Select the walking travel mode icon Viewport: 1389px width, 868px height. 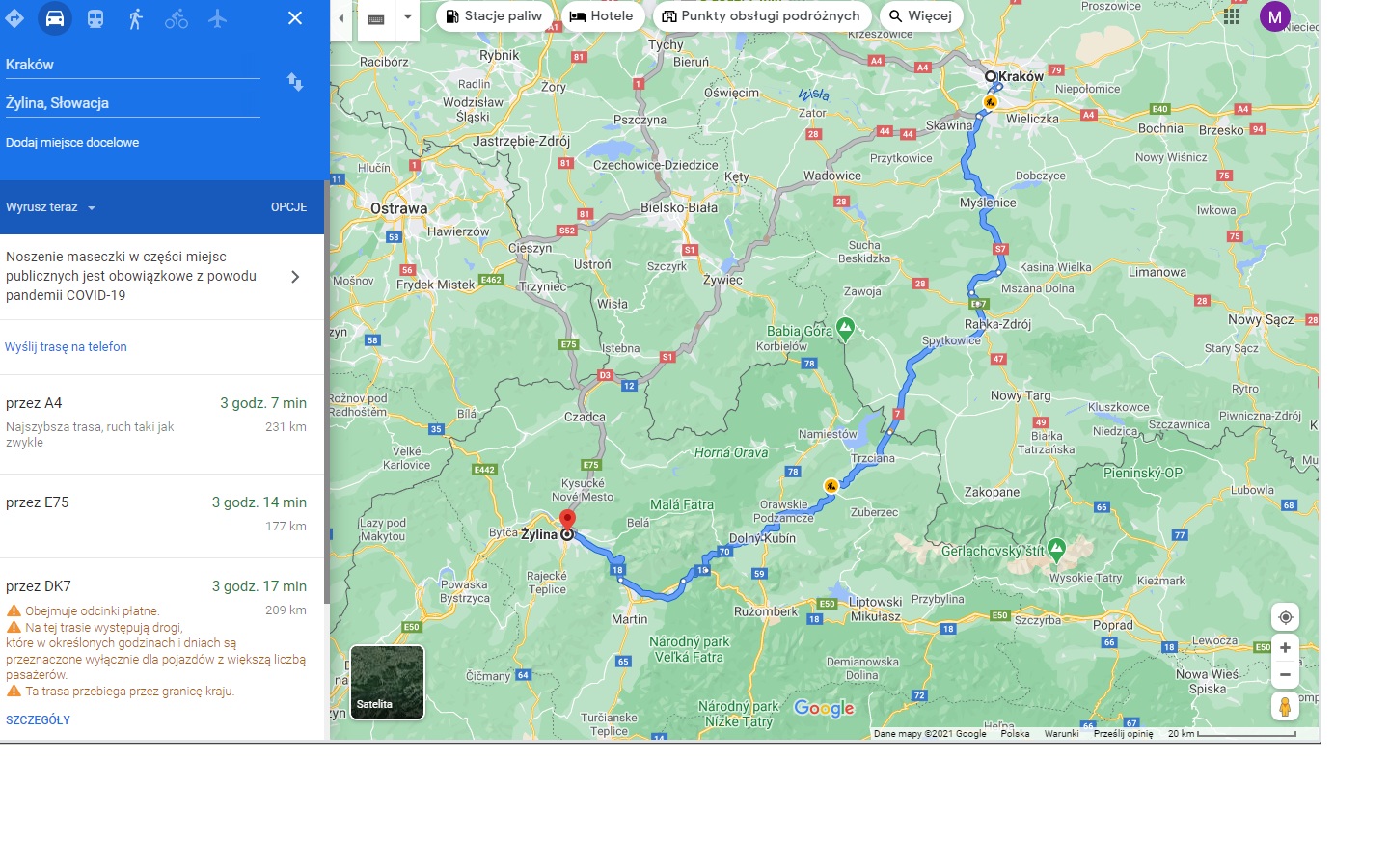[x=136, y=18]
